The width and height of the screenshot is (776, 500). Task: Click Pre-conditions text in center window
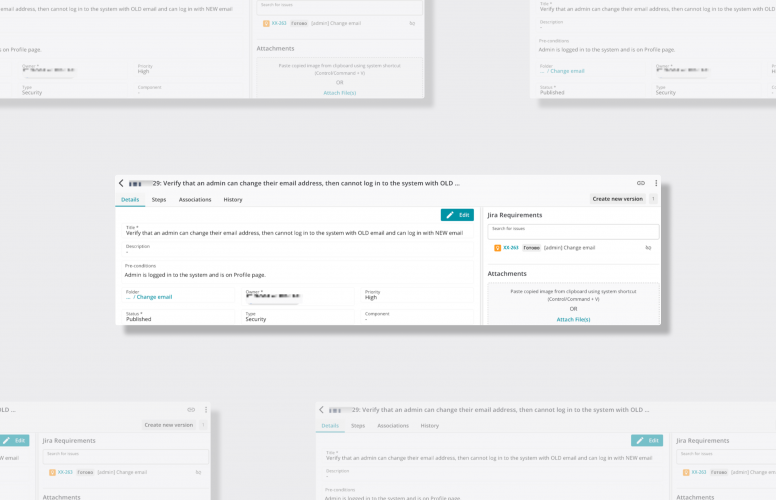195,275
